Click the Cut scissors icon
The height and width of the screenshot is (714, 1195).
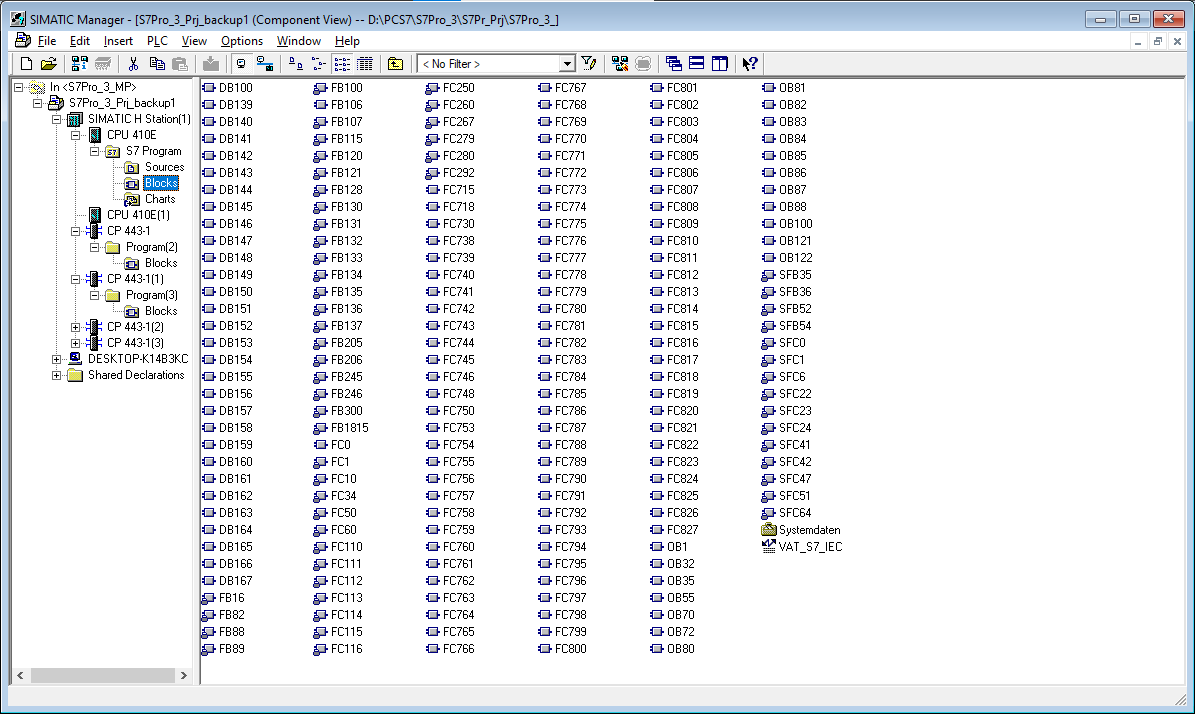[x=133, y=64]
